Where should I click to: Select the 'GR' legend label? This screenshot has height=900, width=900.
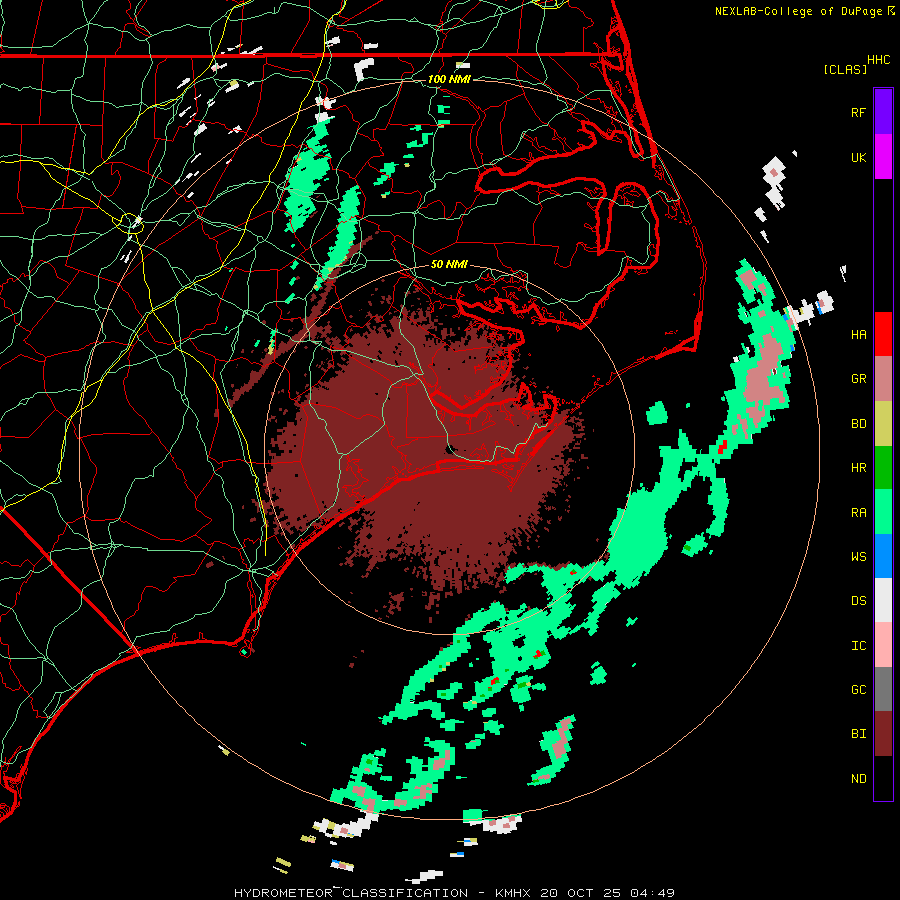point(858,379)
